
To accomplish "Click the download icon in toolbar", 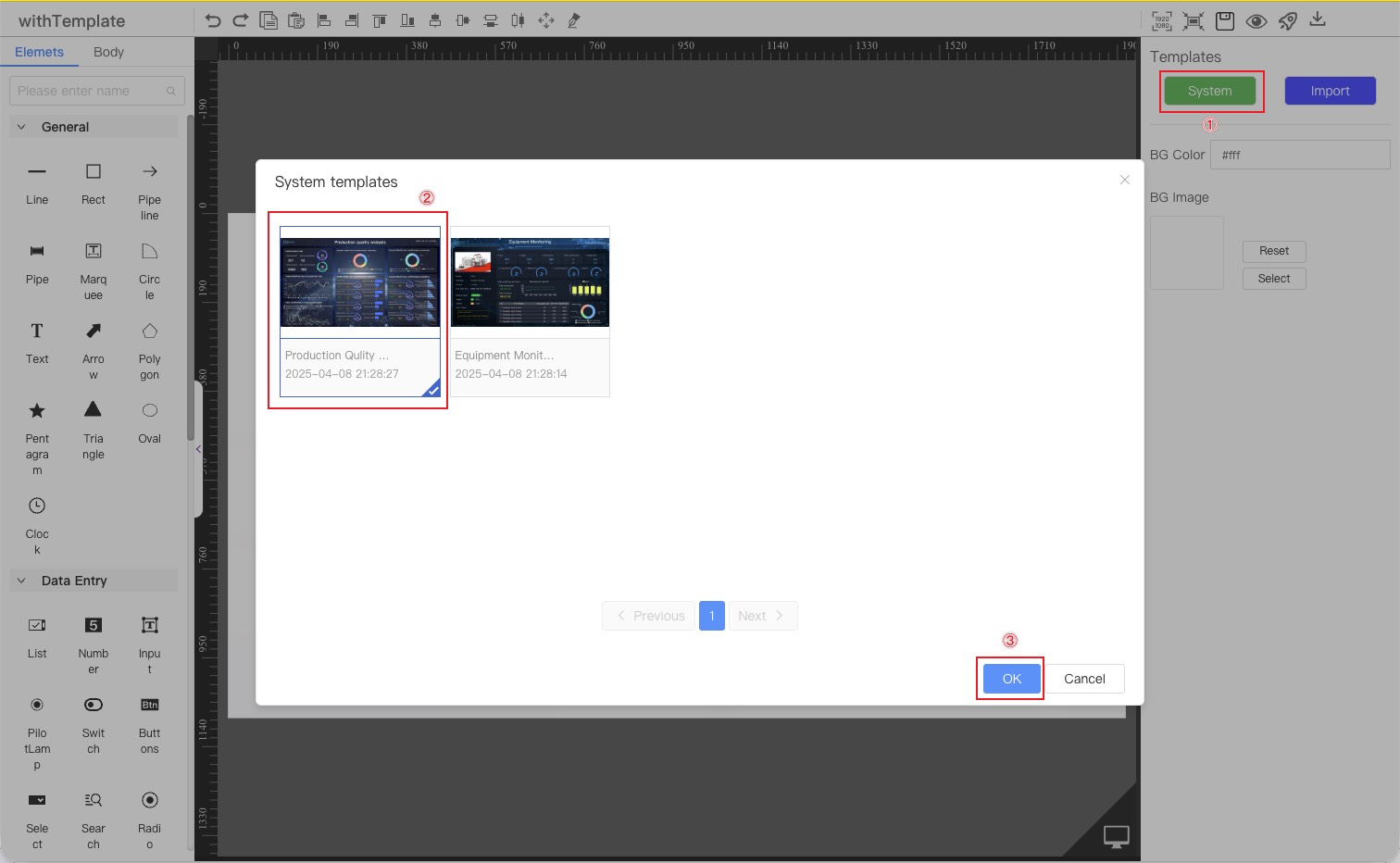I will tap(1318, 19).
